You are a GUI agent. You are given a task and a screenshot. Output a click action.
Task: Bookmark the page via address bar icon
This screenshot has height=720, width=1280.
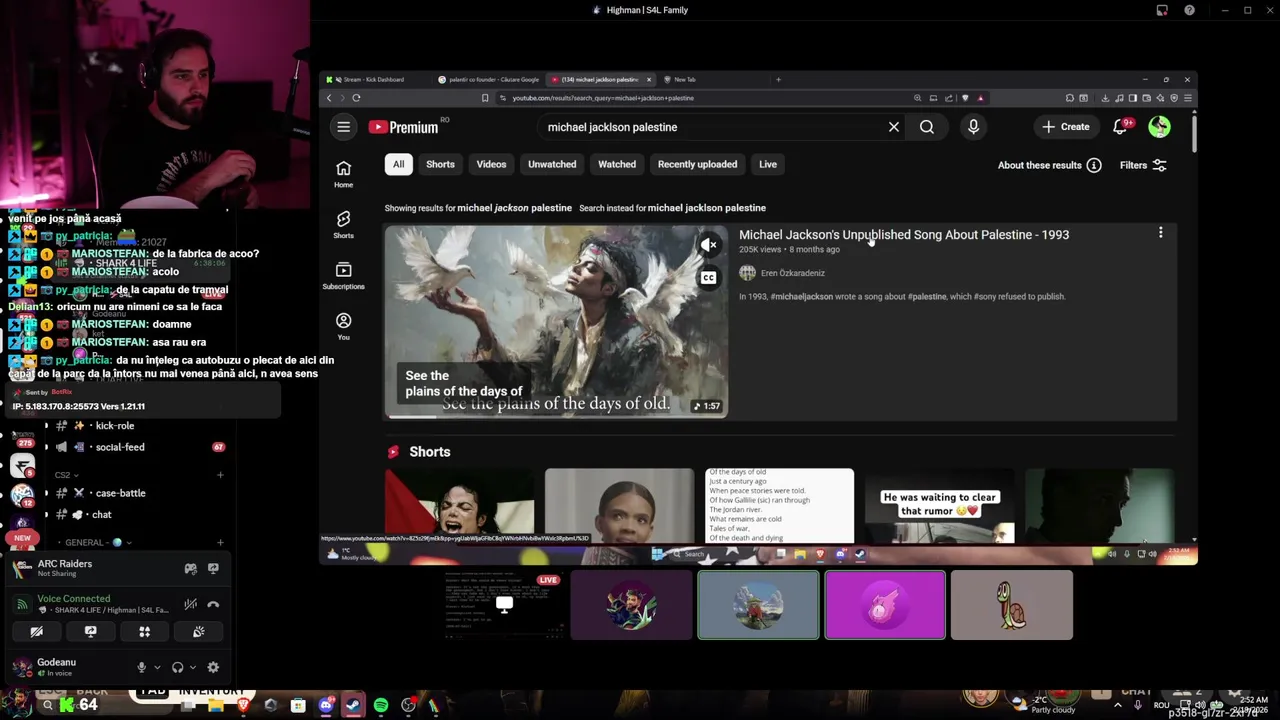click(485, 98)
